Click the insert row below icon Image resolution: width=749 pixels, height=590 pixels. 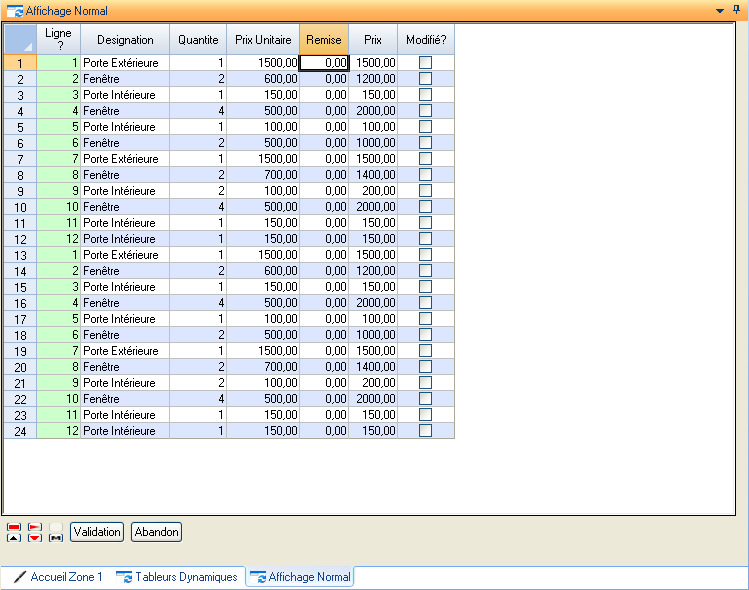(x=35, y=532)
